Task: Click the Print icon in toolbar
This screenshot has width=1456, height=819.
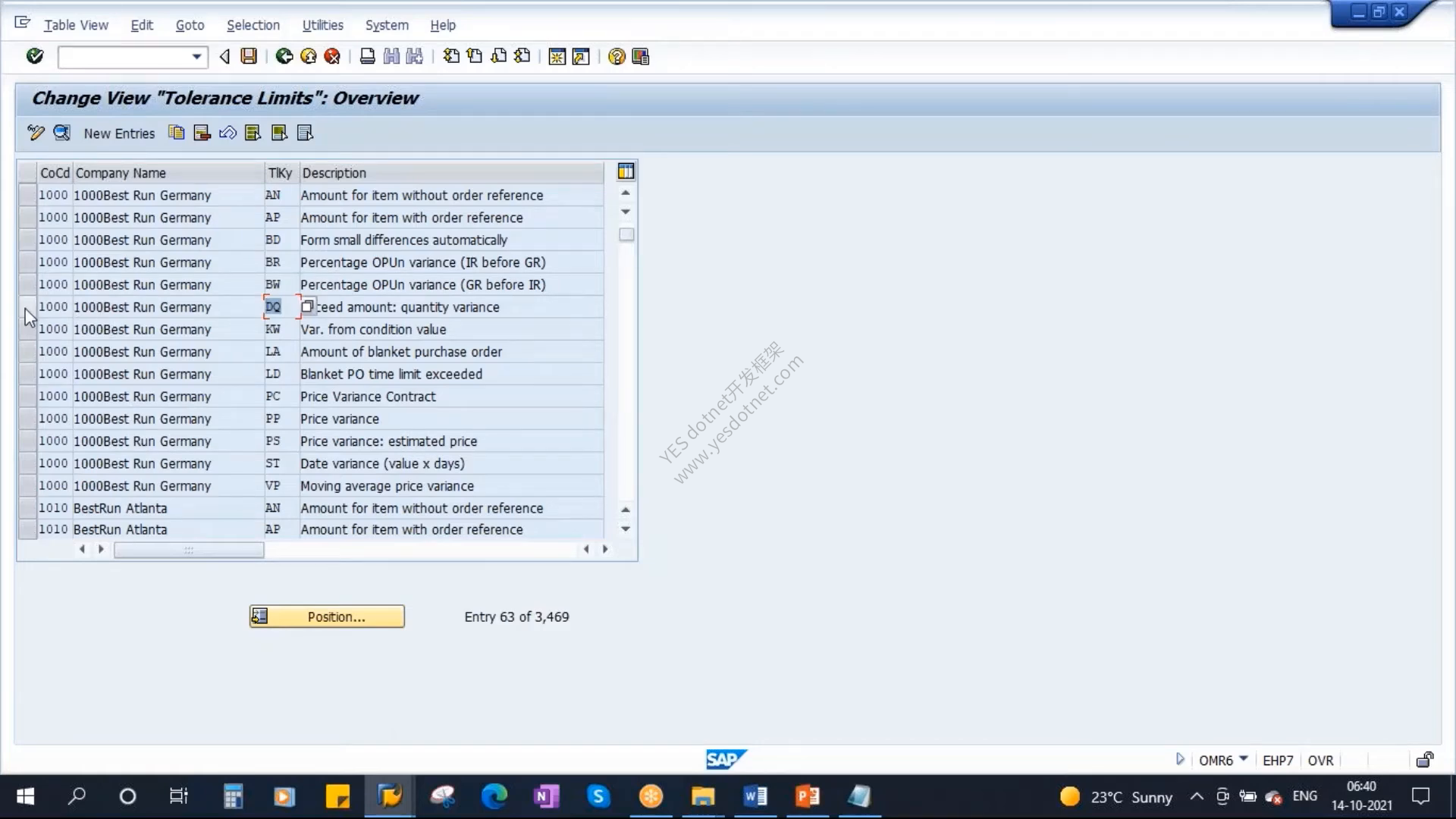Action: pyautogui.click(x=368, y=56)
